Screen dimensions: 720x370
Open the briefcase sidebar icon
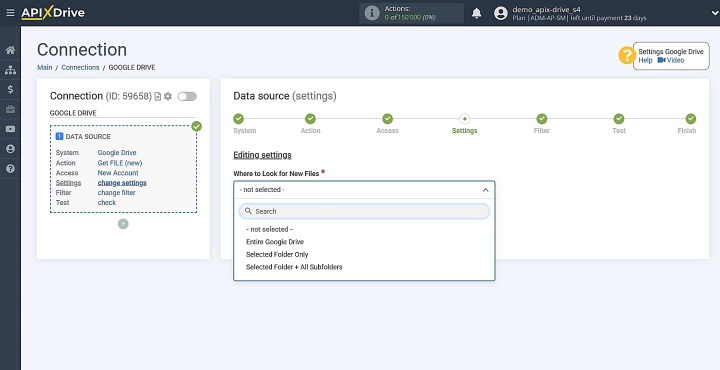tap(10, 109)
